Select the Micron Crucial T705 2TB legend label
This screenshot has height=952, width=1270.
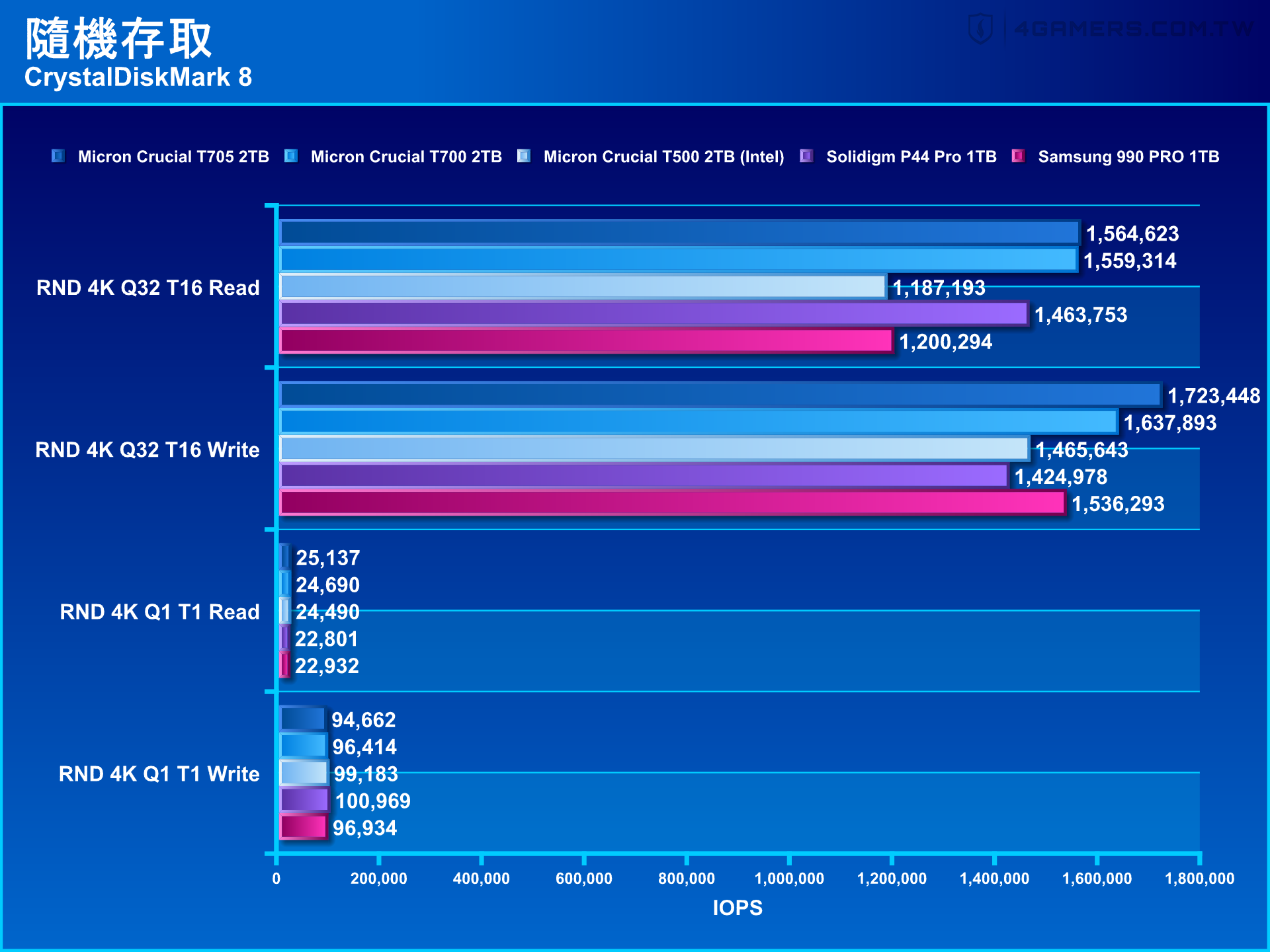(173, 157)
